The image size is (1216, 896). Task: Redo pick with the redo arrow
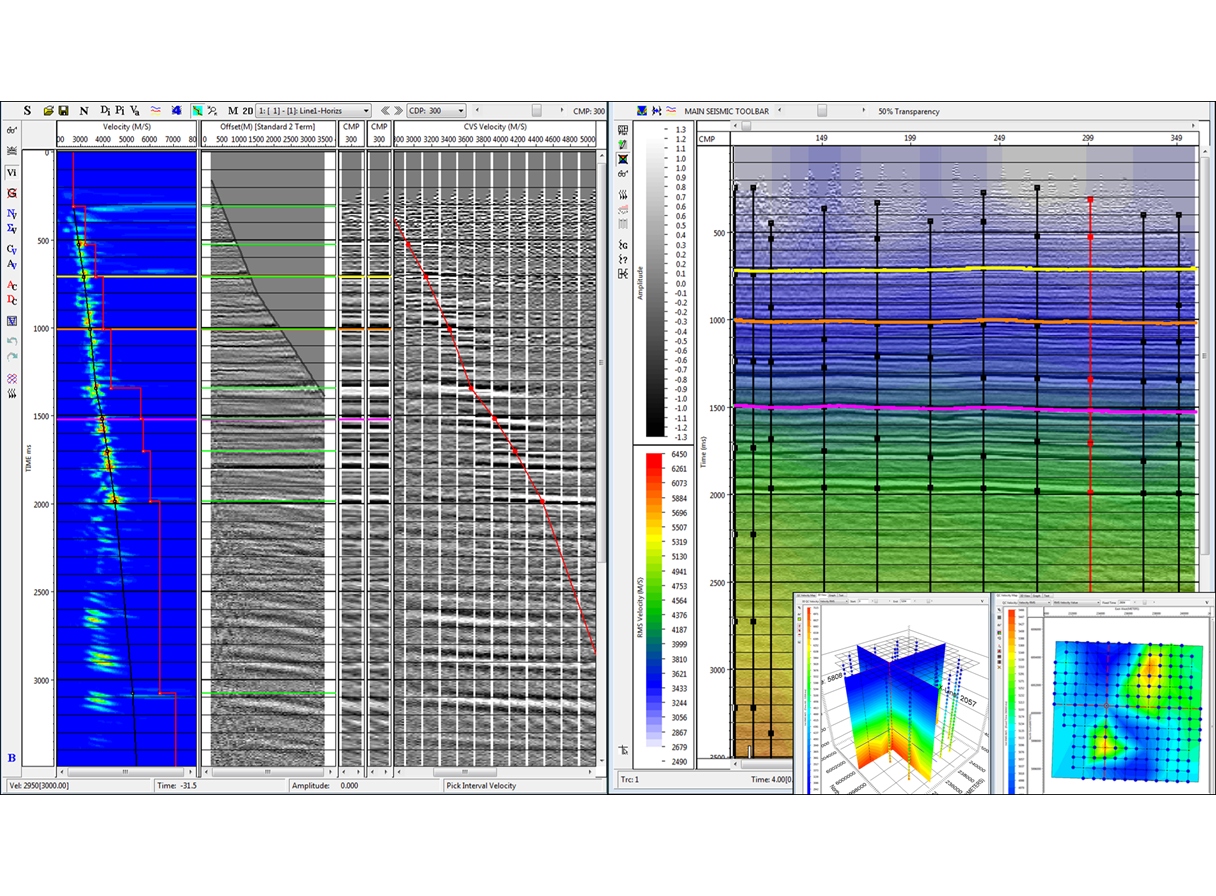pyautogui.click(x=11, y=357)
